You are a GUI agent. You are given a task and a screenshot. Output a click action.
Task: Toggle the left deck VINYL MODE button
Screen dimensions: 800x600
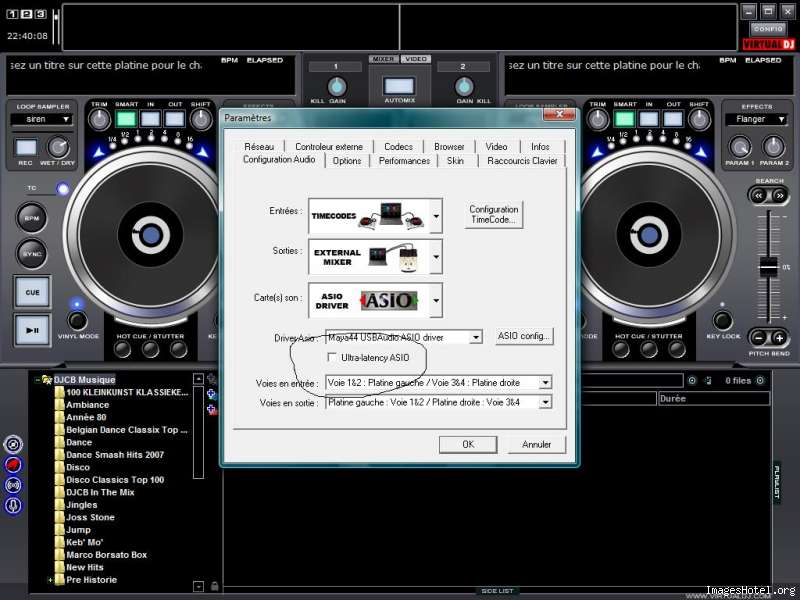[x=77, y=320]
